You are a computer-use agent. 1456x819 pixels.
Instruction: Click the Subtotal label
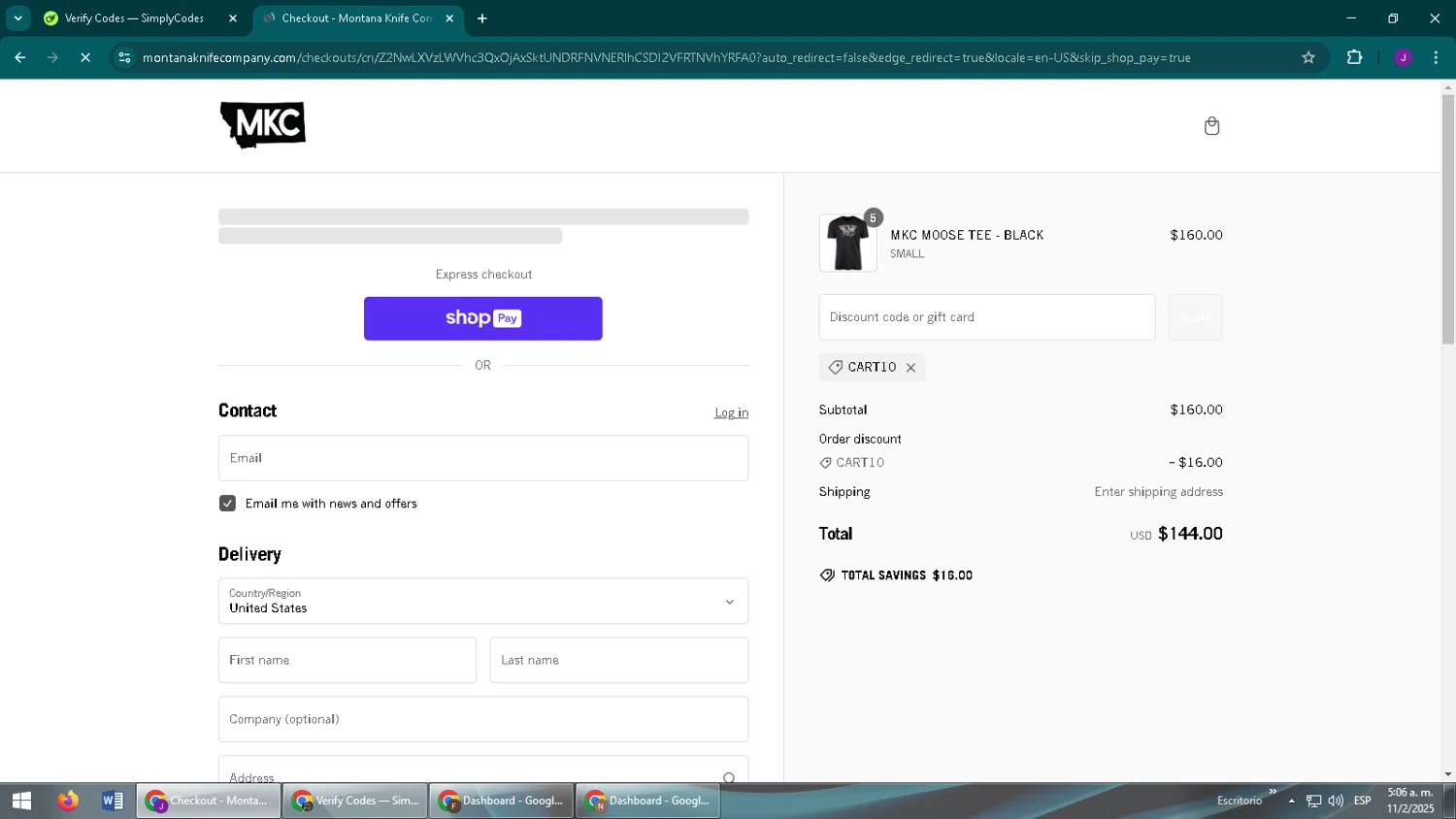(843, 410)
